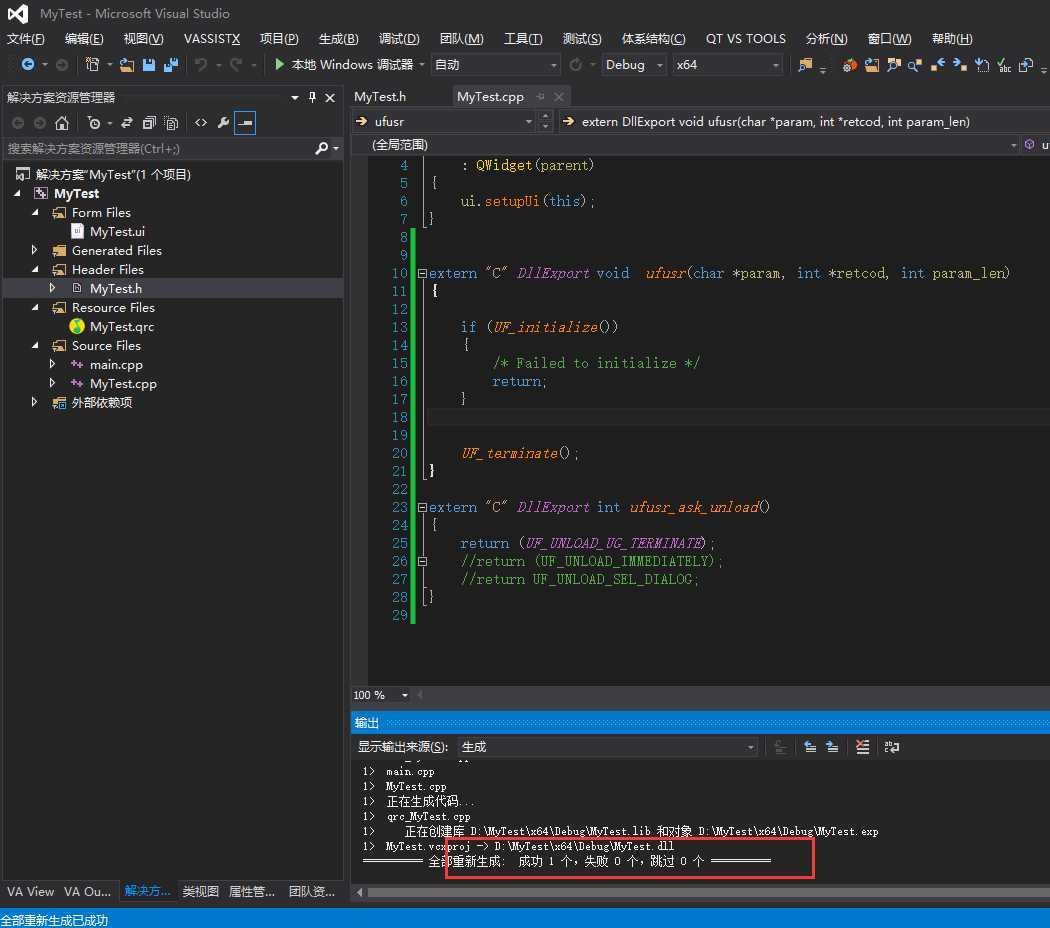Viewport: 1050px width, 928px height.
Task: Toggle the preview selected items button
Action: pyautogui.click(x=245, y=123)
